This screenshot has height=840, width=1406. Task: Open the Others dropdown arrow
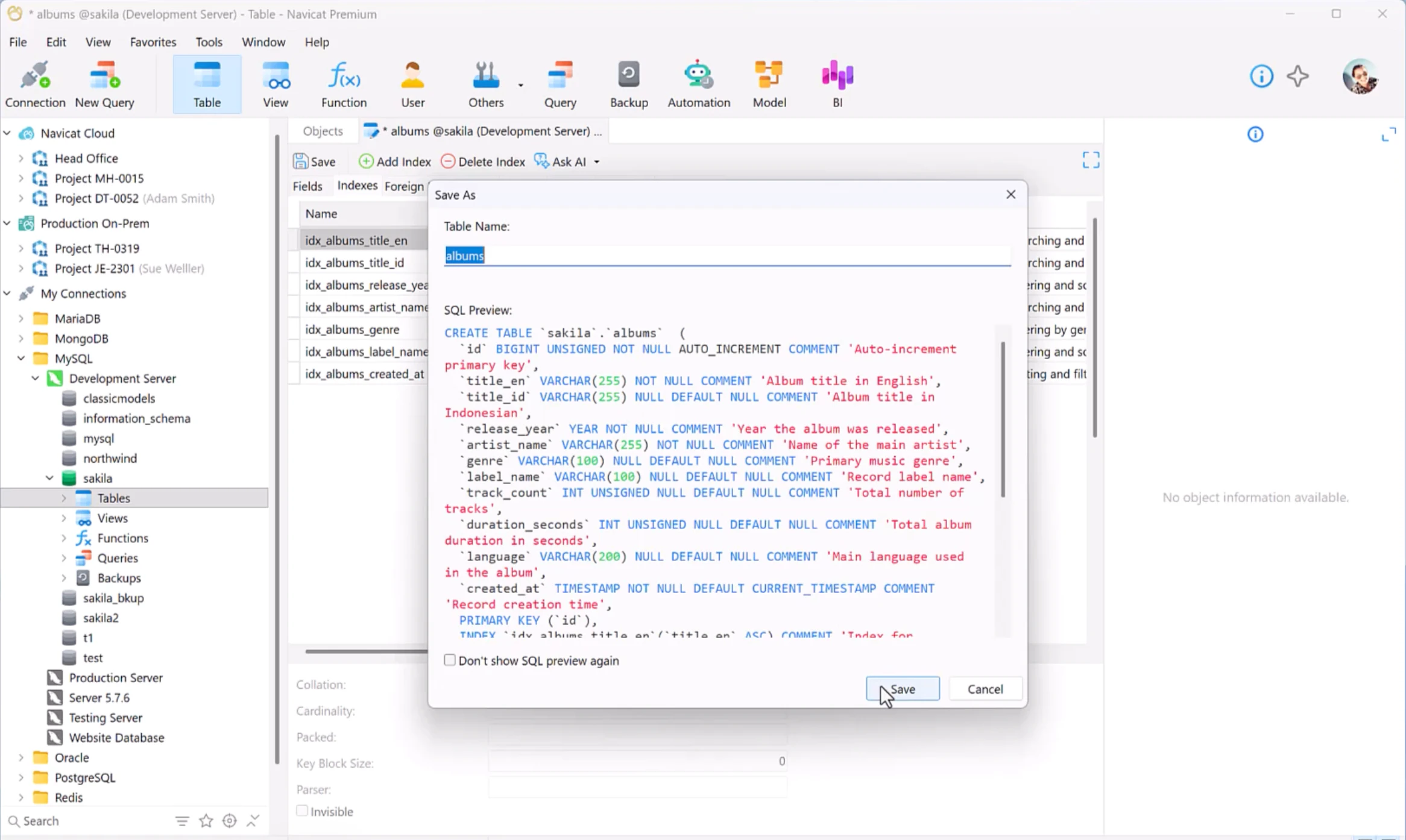[520, 85]
